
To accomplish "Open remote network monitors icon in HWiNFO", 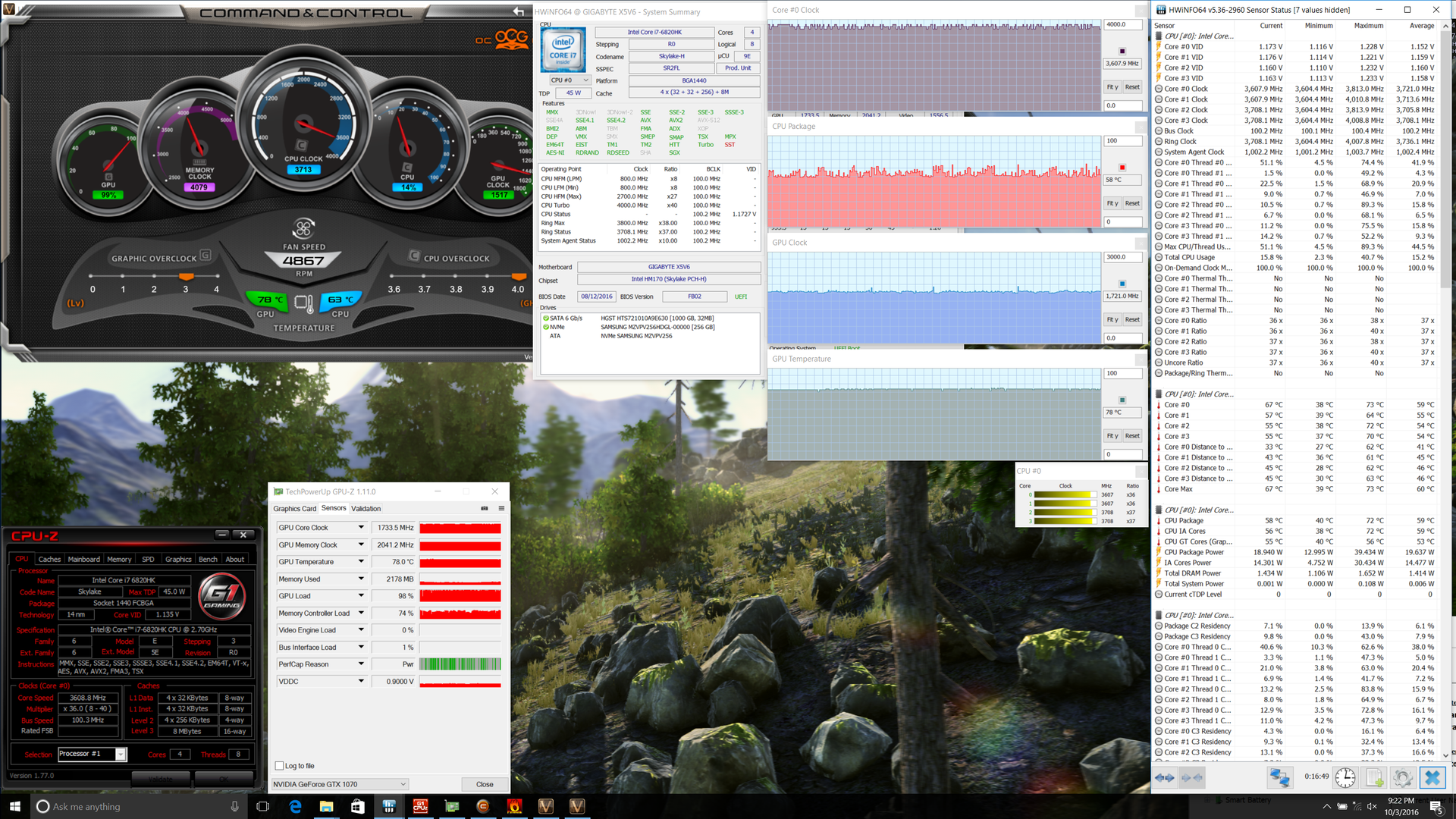I will point(1279,777).
